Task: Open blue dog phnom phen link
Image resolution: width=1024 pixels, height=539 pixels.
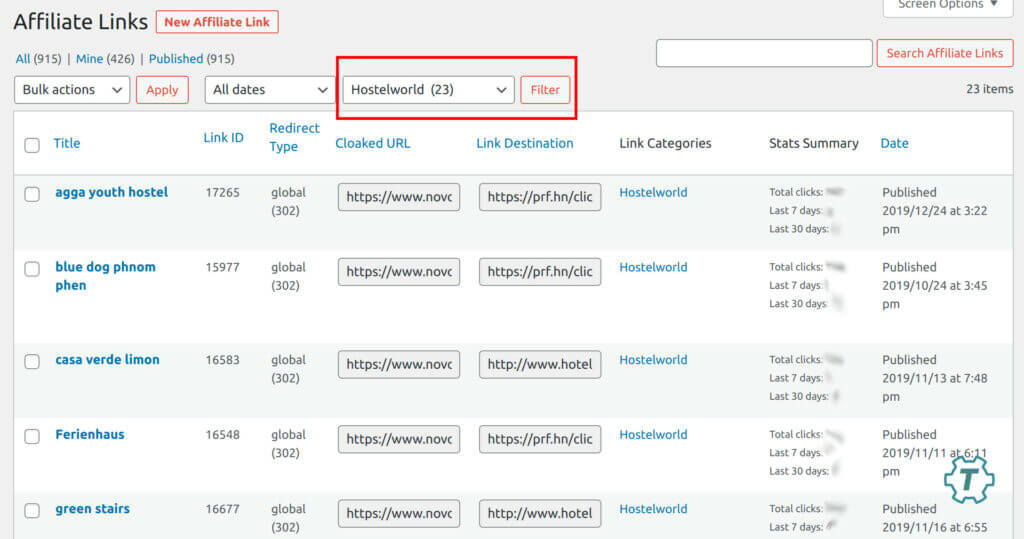Action: click(x=105, y=276)
